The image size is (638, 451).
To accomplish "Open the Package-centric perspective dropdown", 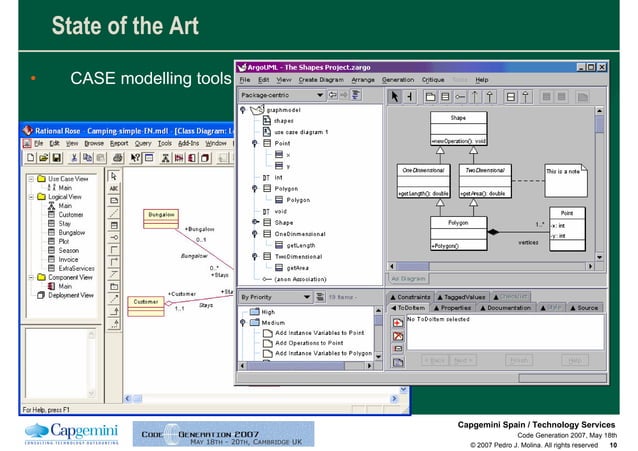I will pyautogui.click(x=320, y=95).
